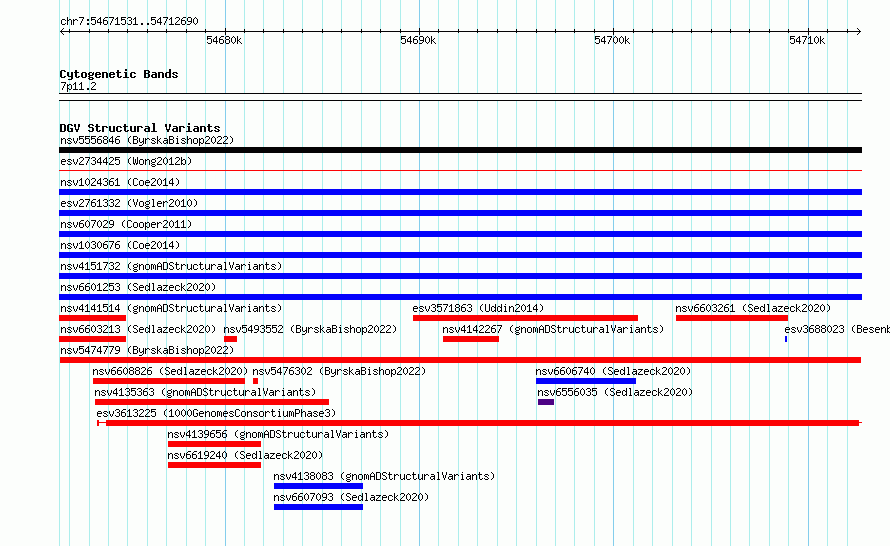This screenshot has height=546, width=890.
Task: Click the black bar of nsv5556846
Action: click(460, 150)
